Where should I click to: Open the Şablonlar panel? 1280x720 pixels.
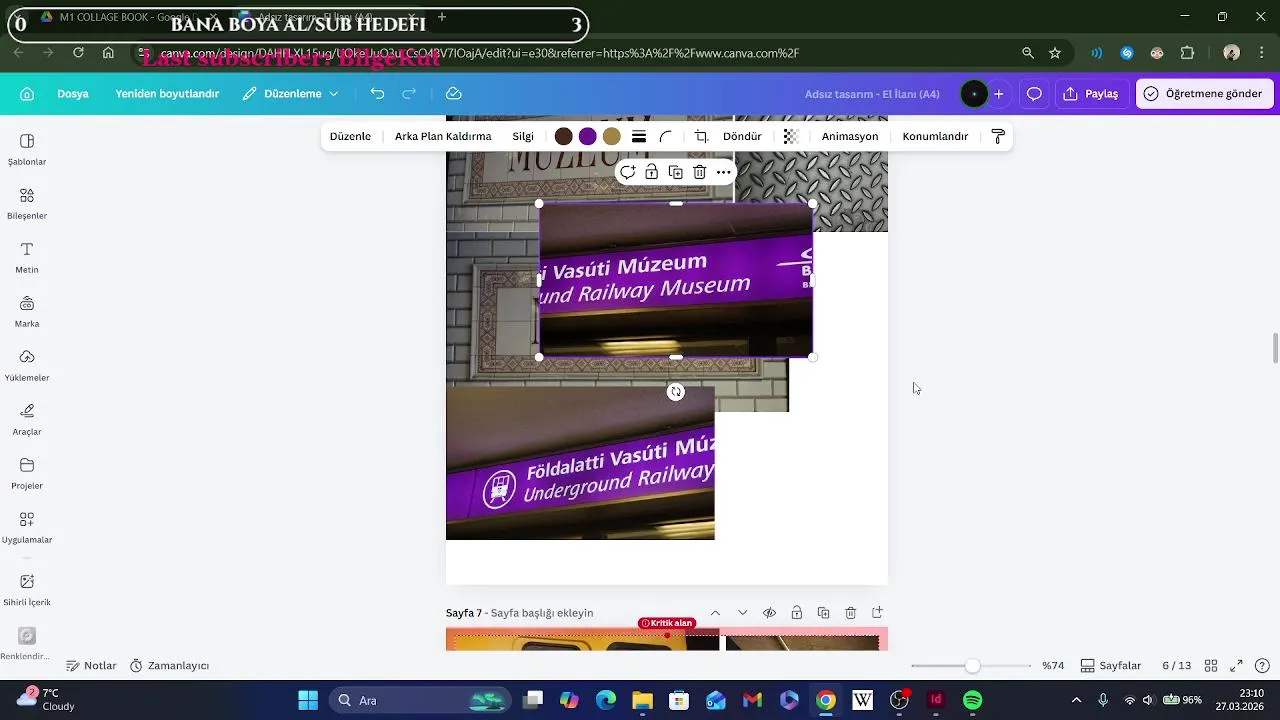(x=27, y=150)
